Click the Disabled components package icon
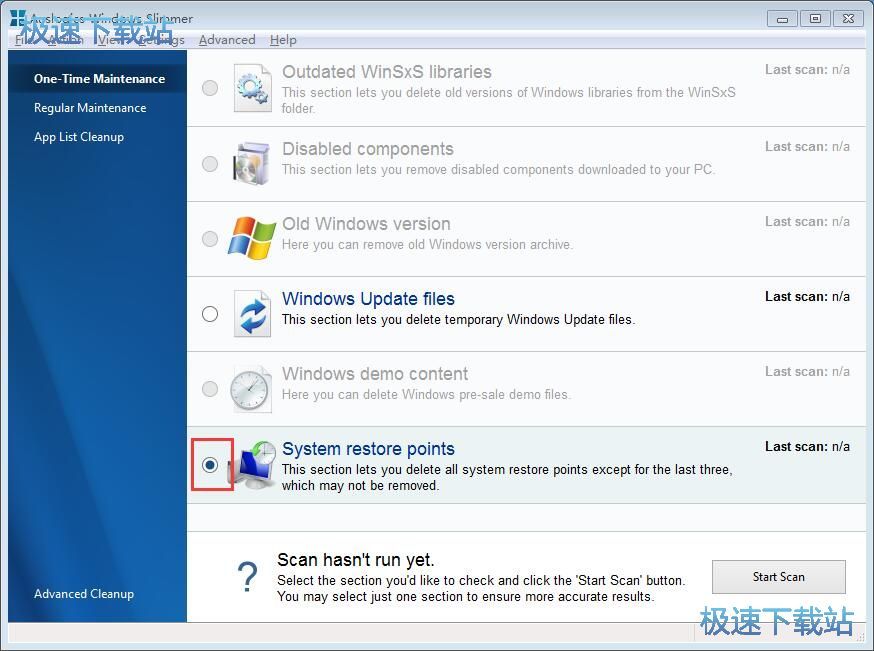This screenshot has height=651, width=874. point(252,164)
